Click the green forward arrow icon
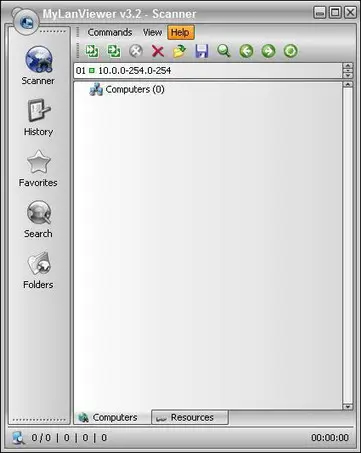Image resolution: width=361 pixels, height=453 pixels. point(268,51)
